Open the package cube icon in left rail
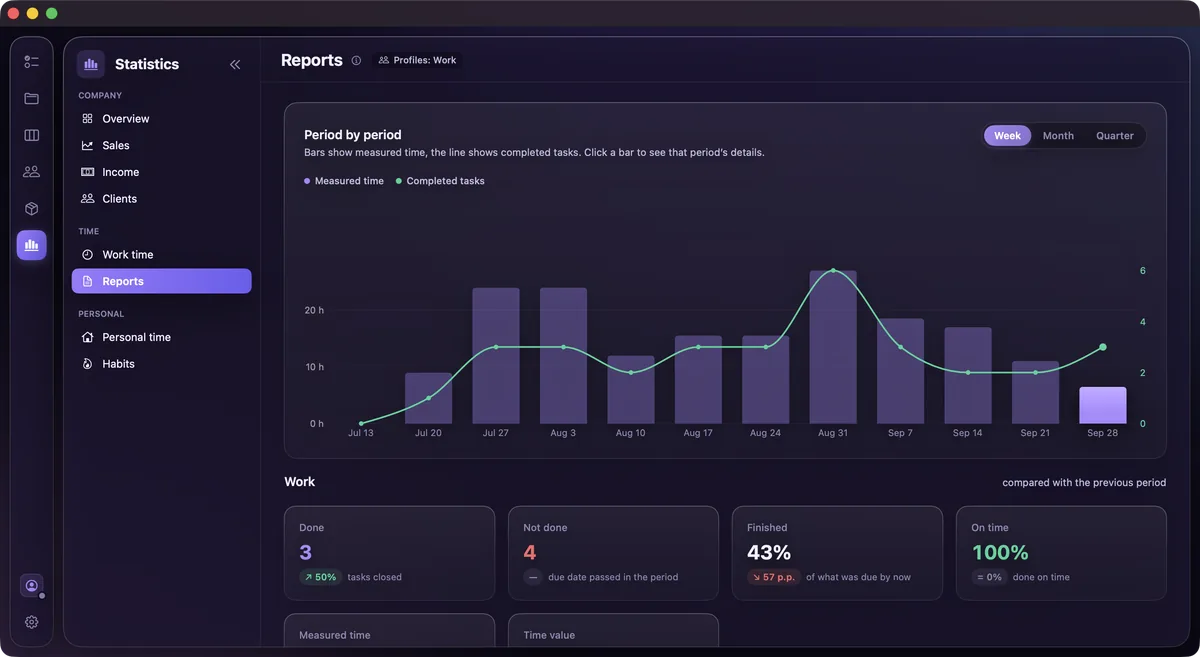Screen dimensions: 1200x657 tap(31, 209)
